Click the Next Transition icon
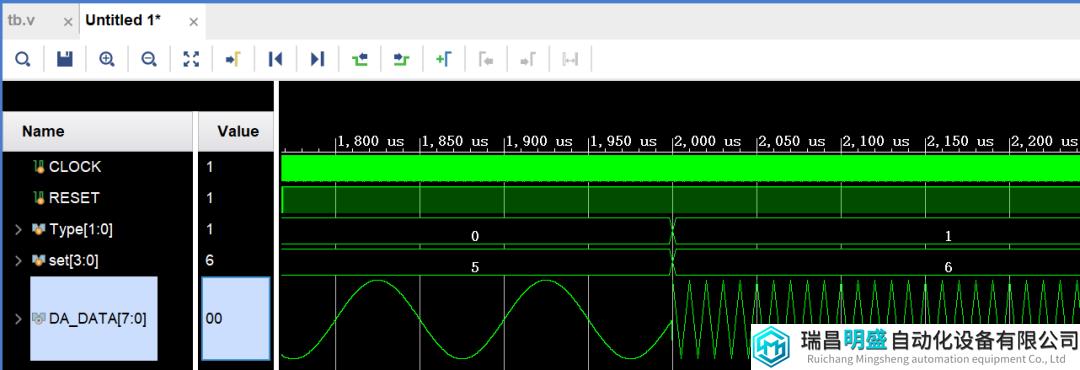 402,60
